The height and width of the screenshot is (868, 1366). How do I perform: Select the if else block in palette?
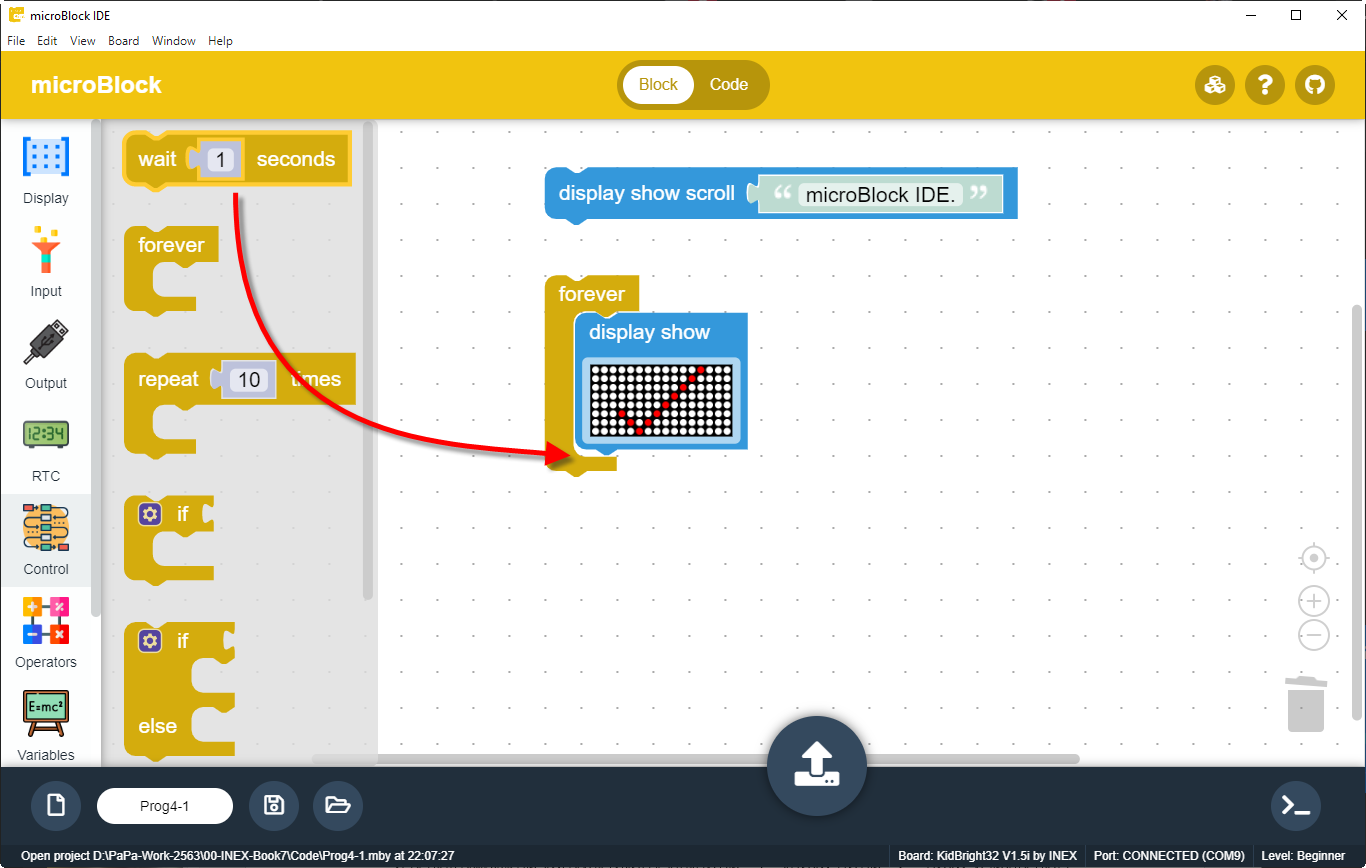coord(180,690)
